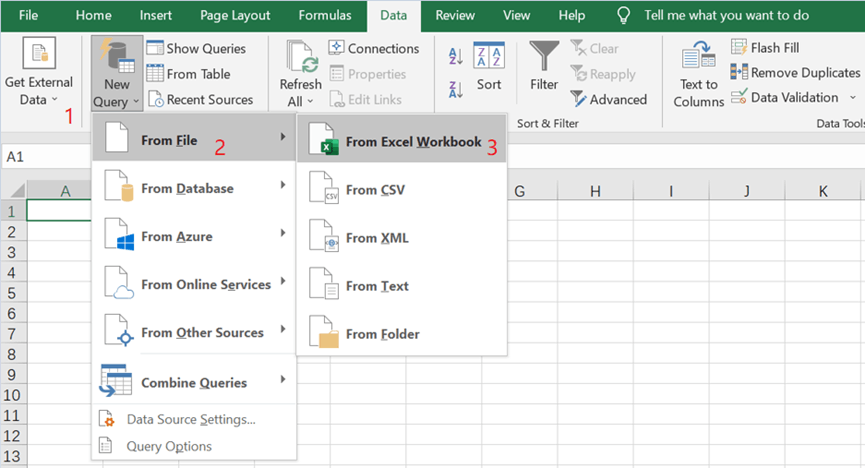Switch to the Page Layout tab
The width and height of the screenshot is (865, 468).
235,15
